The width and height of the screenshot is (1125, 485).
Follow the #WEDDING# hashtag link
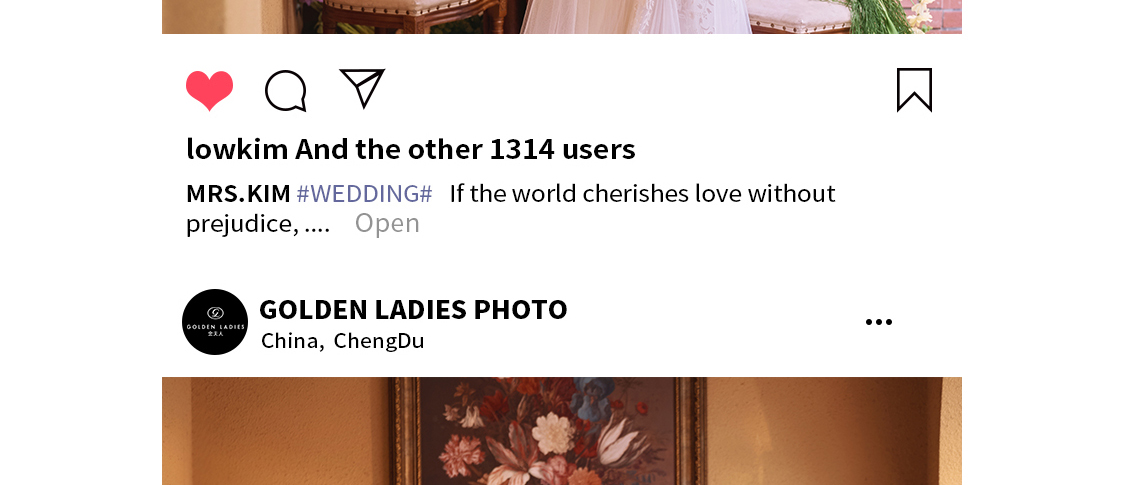tap(364, 194)
